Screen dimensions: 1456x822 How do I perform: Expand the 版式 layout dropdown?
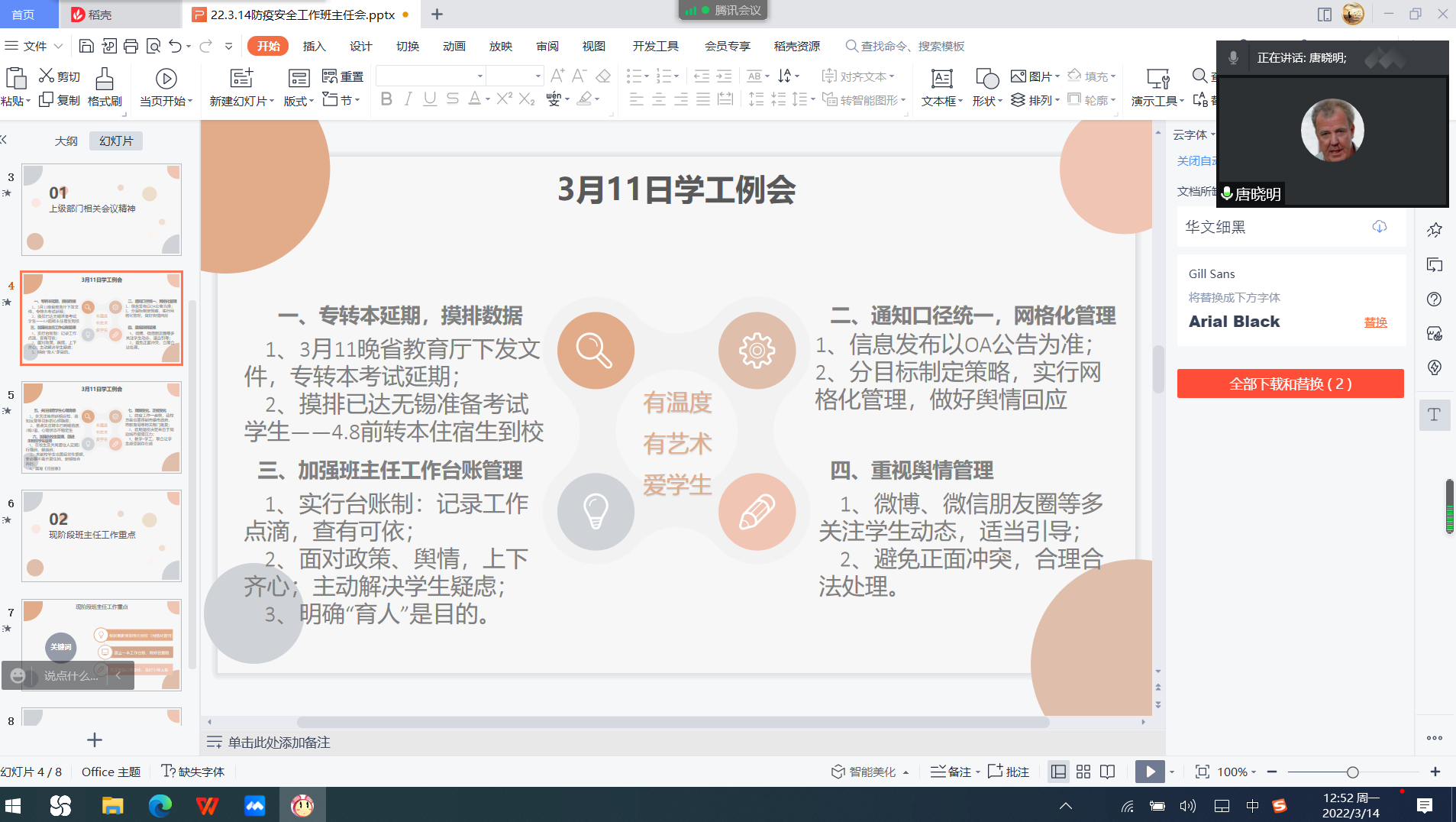[x=299, y=101]
